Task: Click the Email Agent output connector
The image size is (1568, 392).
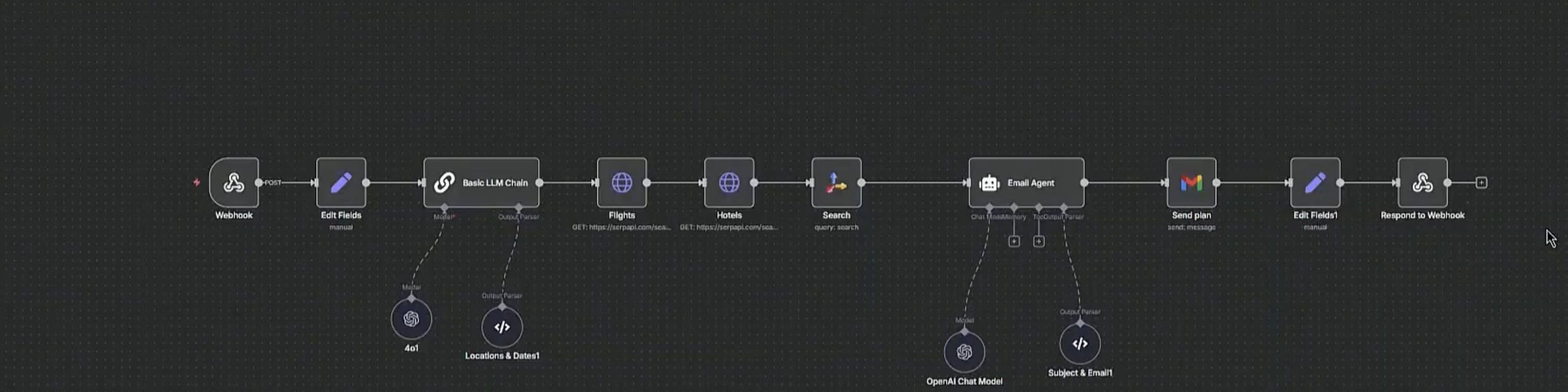Action: [x=1084, y=183]
